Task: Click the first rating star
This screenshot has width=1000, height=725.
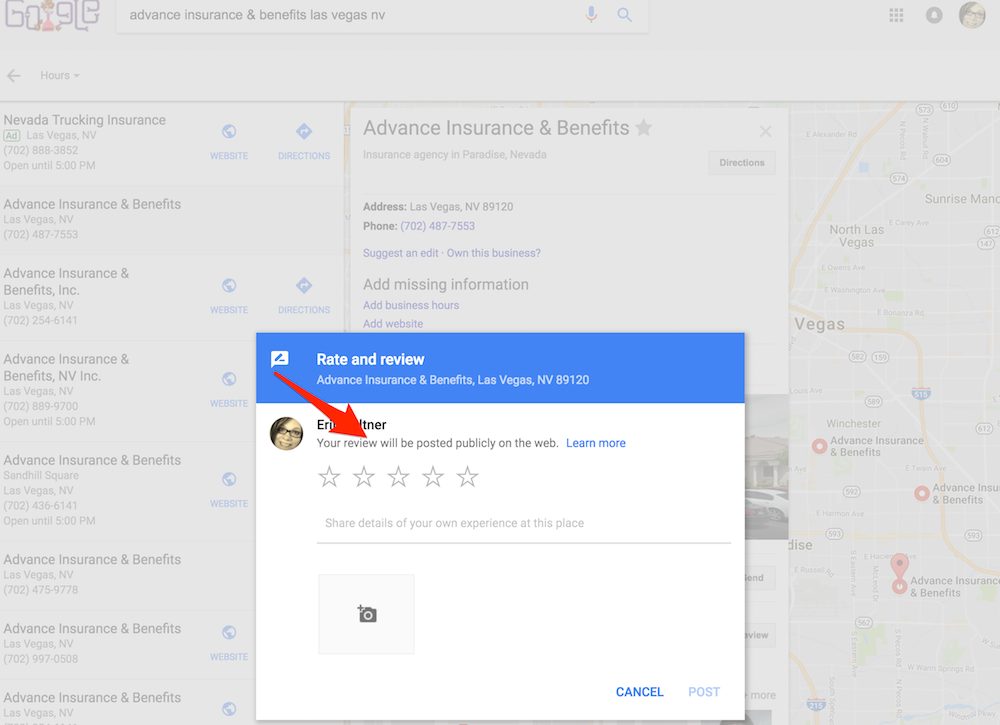Action: tap(329, 476)
